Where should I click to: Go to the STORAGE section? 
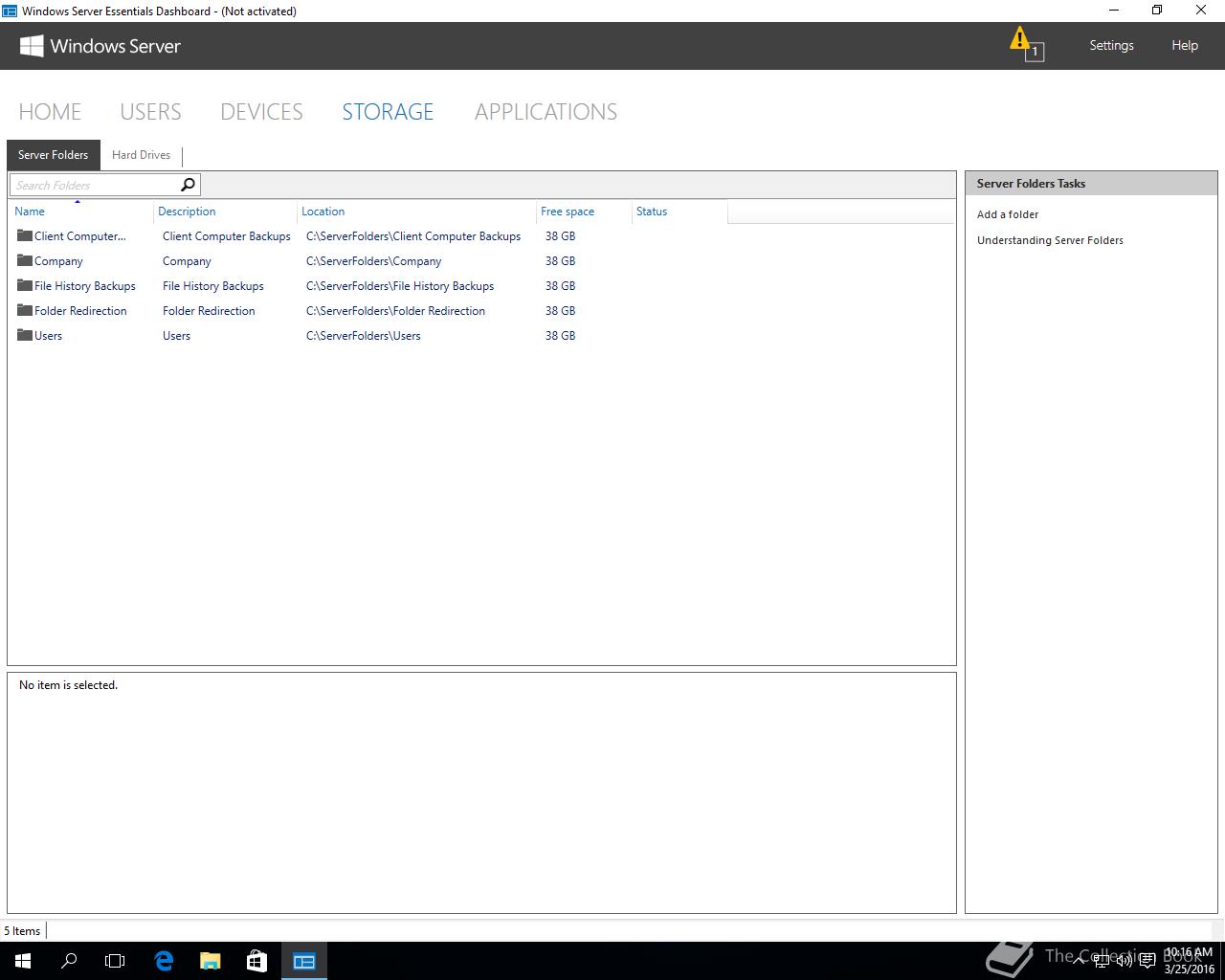coord(388,112)
